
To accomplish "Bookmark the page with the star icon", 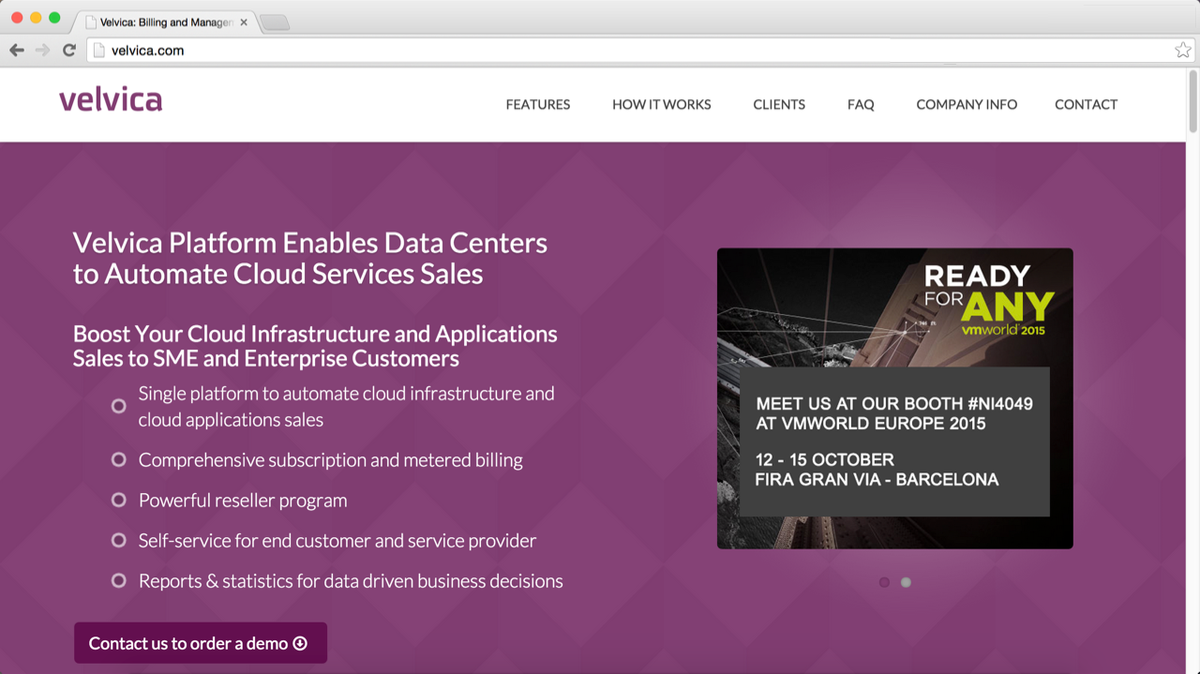I will 1182,50.
